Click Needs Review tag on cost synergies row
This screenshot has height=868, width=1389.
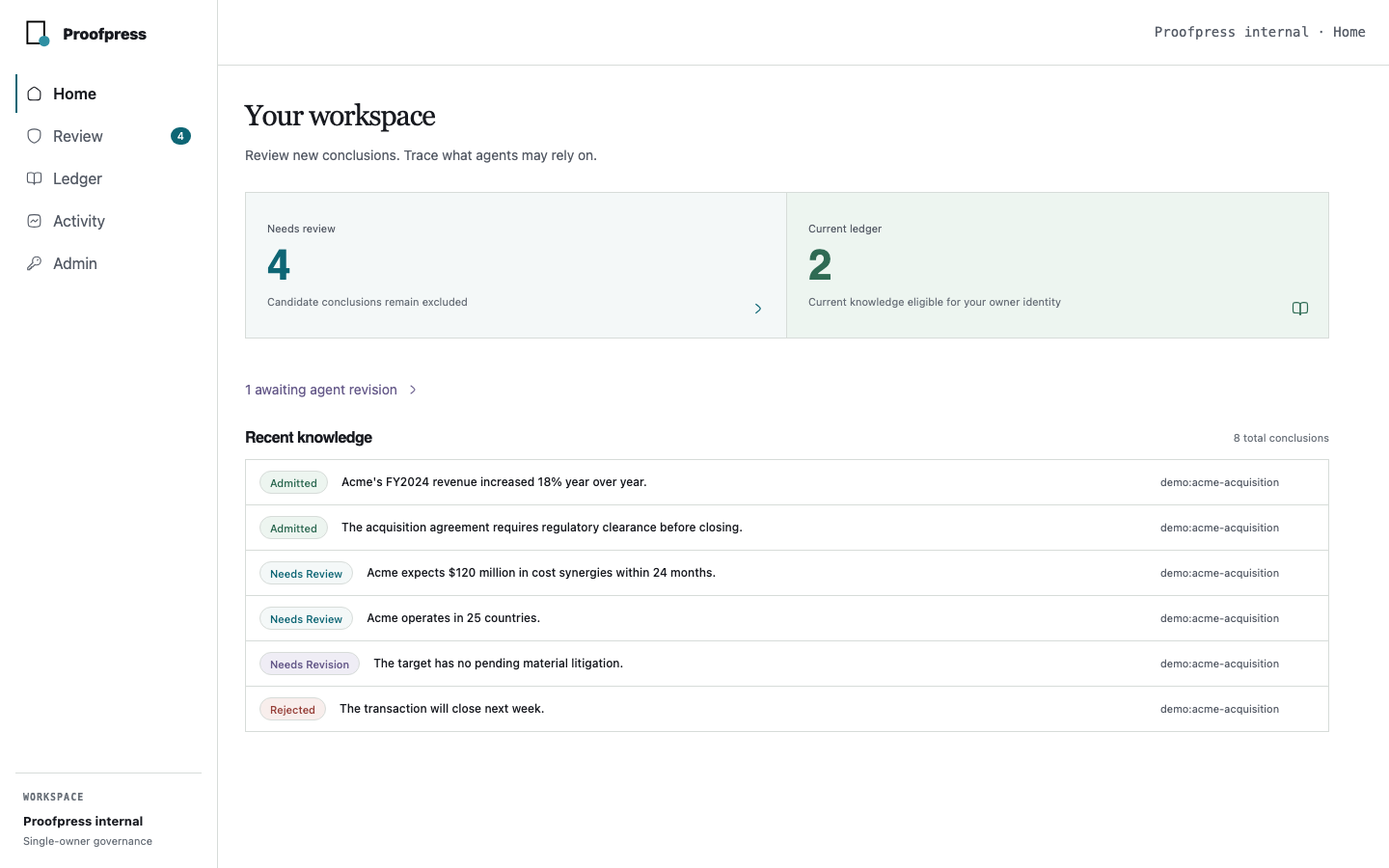[x=306, y=574]
